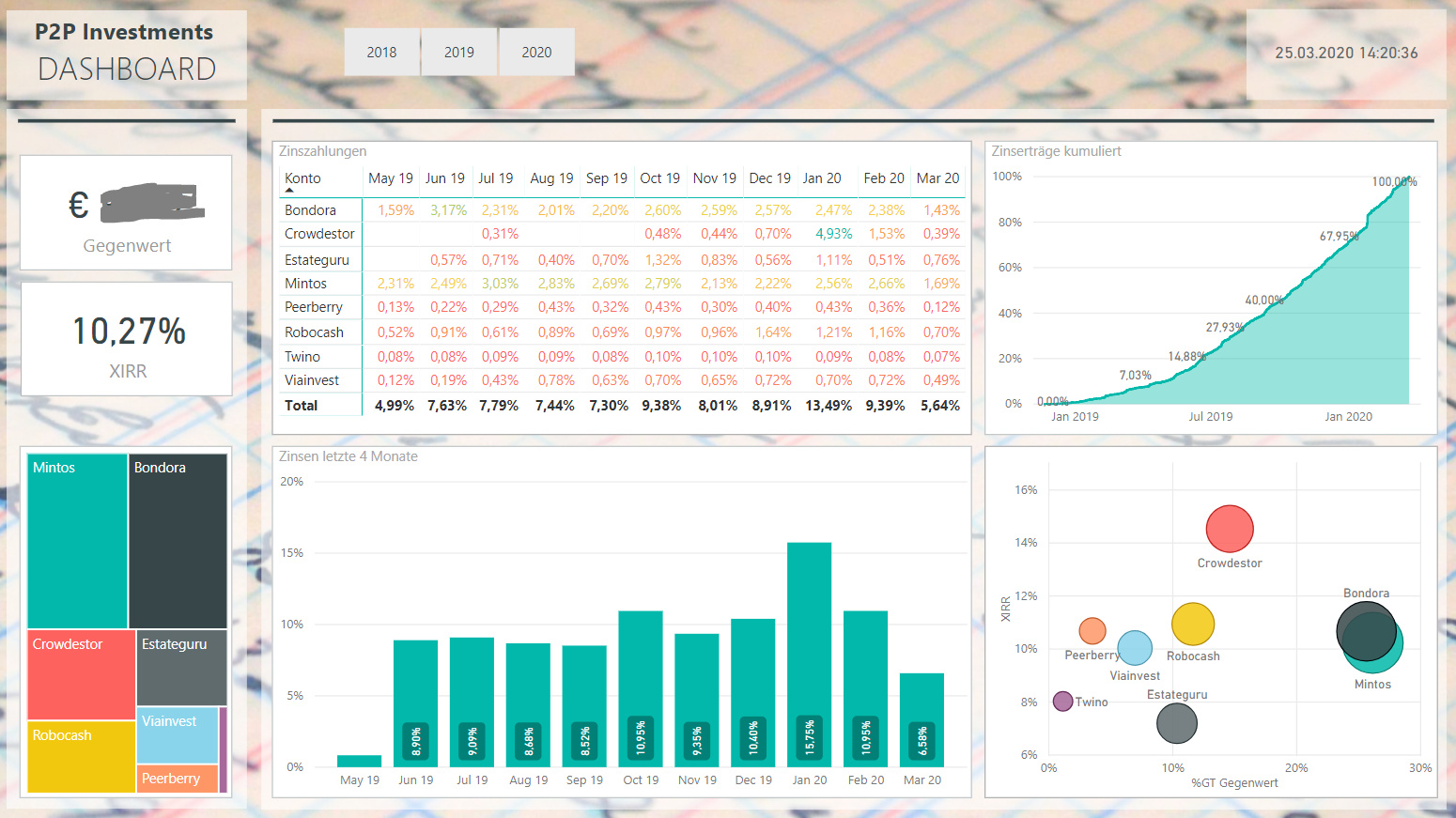The height and width of the screenshot is (818, 1456).
Task: Select the Estateguru row label in table
Action: coord(317,260)
